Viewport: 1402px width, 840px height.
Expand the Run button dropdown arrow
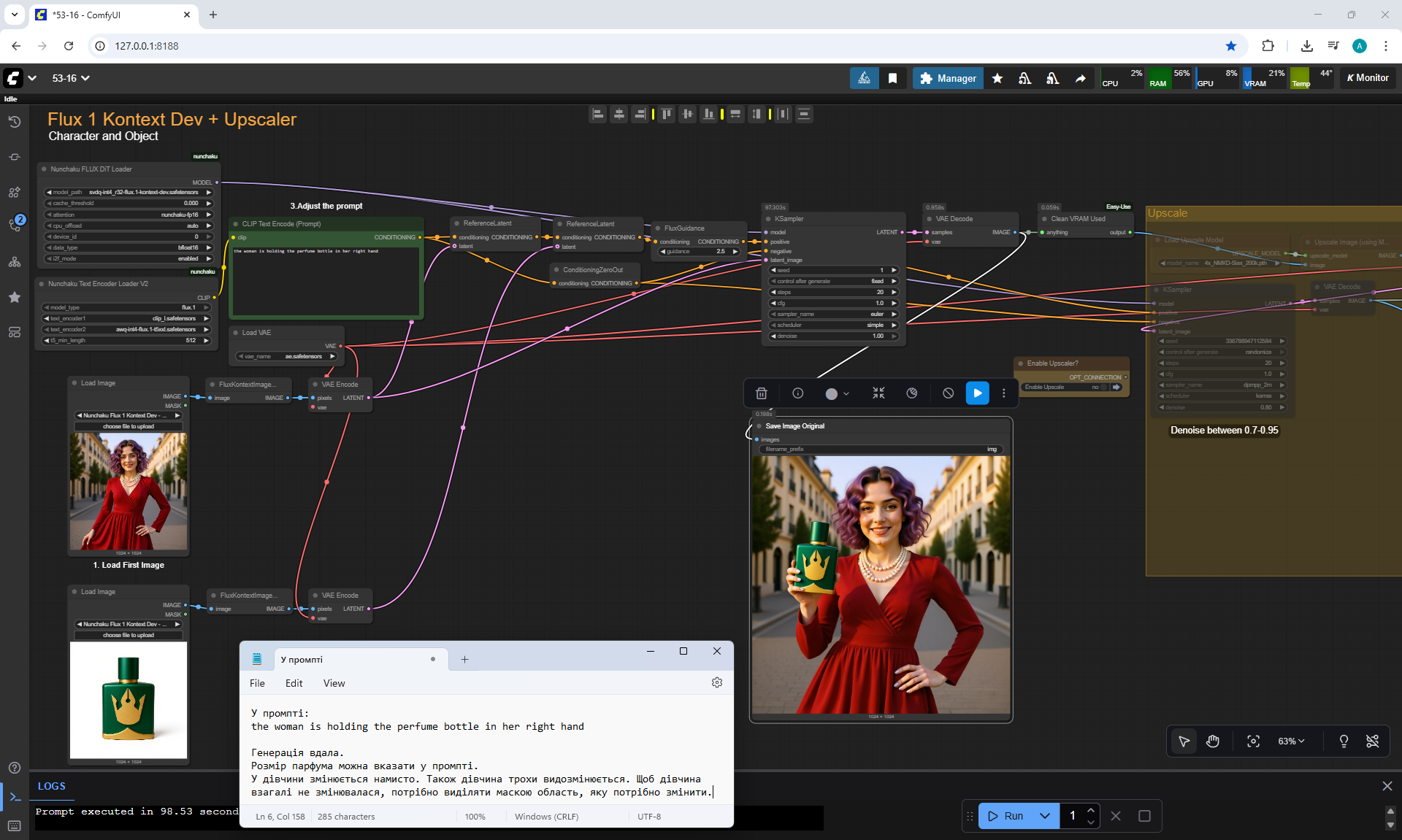pos(1045,816)
